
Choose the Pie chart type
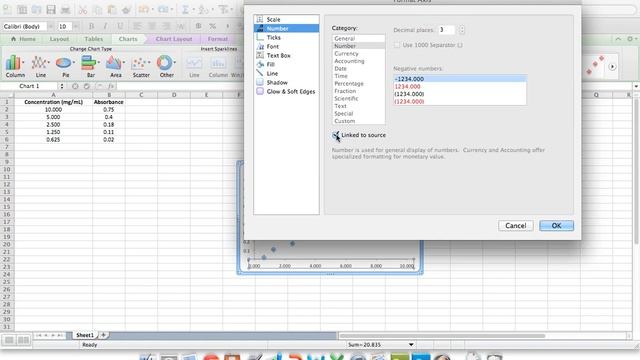click(65, 66)
